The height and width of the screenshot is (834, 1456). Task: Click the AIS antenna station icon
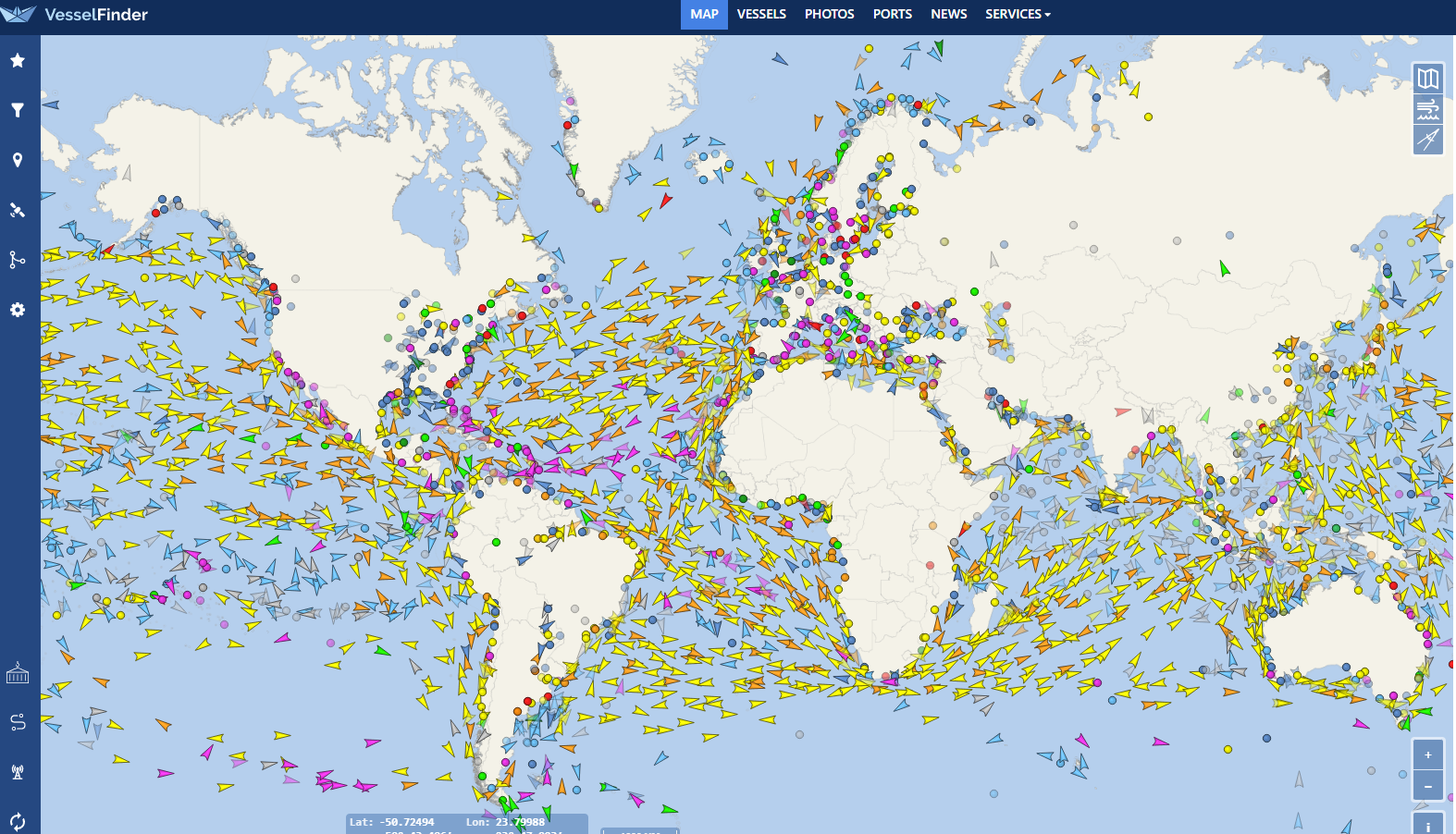18,772
